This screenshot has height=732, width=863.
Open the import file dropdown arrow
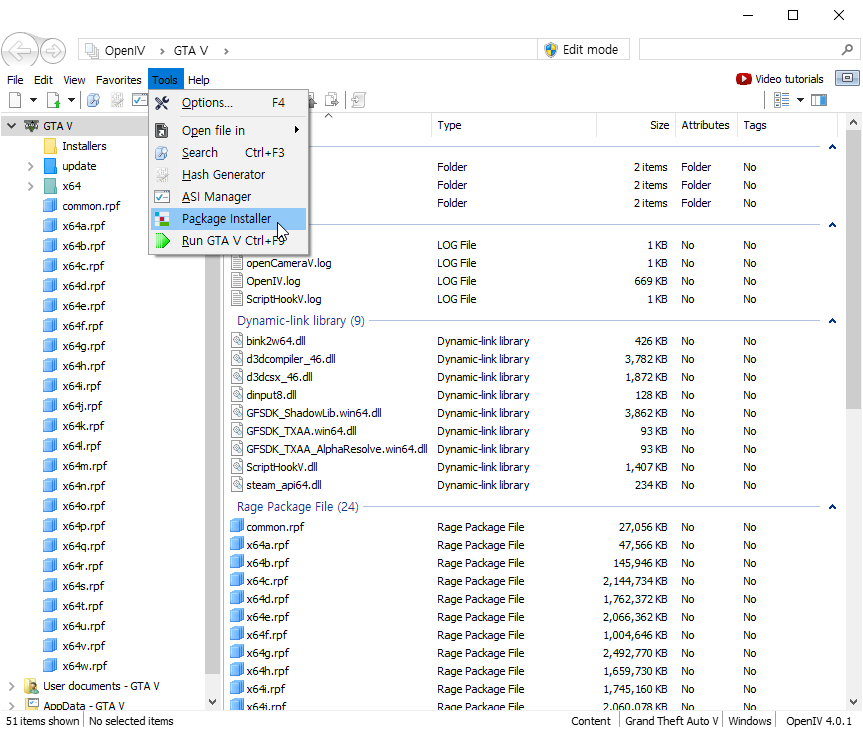[x=71, y=100]
